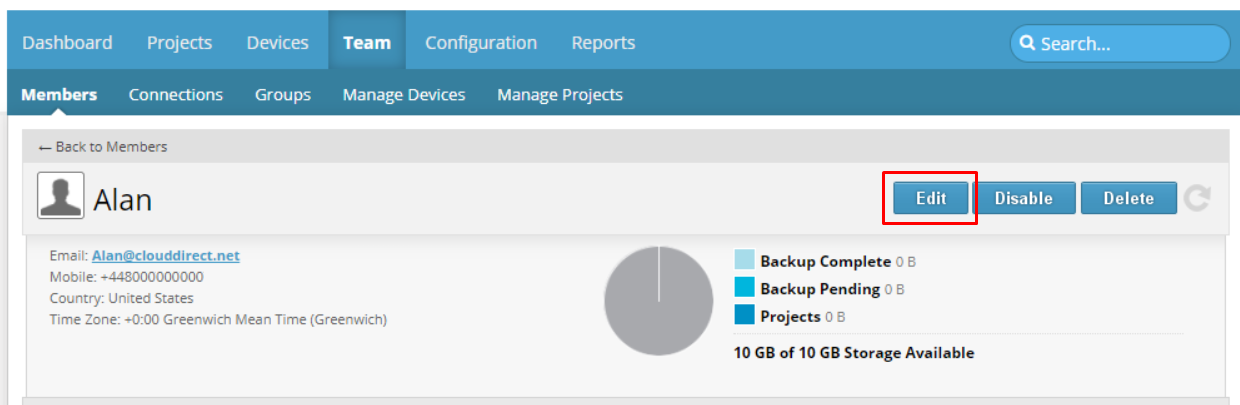Viewport: 1240px width, 405px height.
Task: Click the storage usage pie chart
Action: [659, 301]
